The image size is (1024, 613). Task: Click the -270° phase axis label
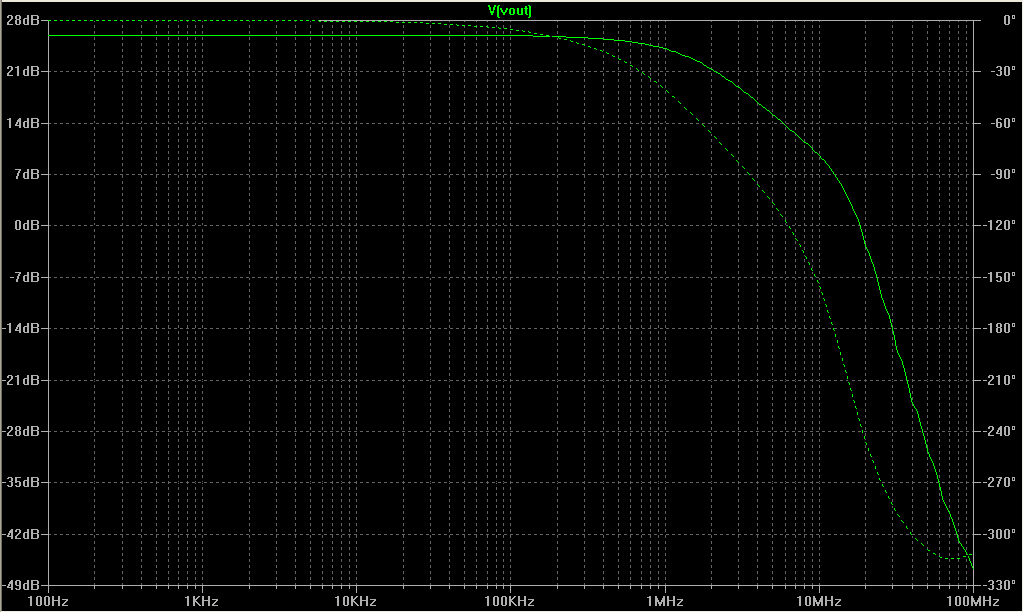1000,482
